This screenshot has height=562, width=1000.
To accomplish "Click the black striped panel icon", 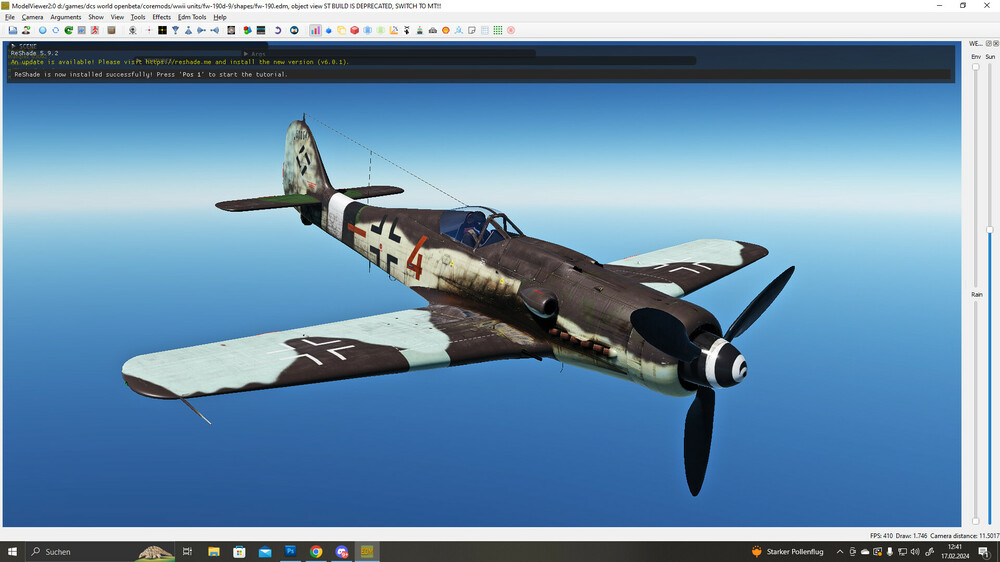I will (x=261, y=30).
